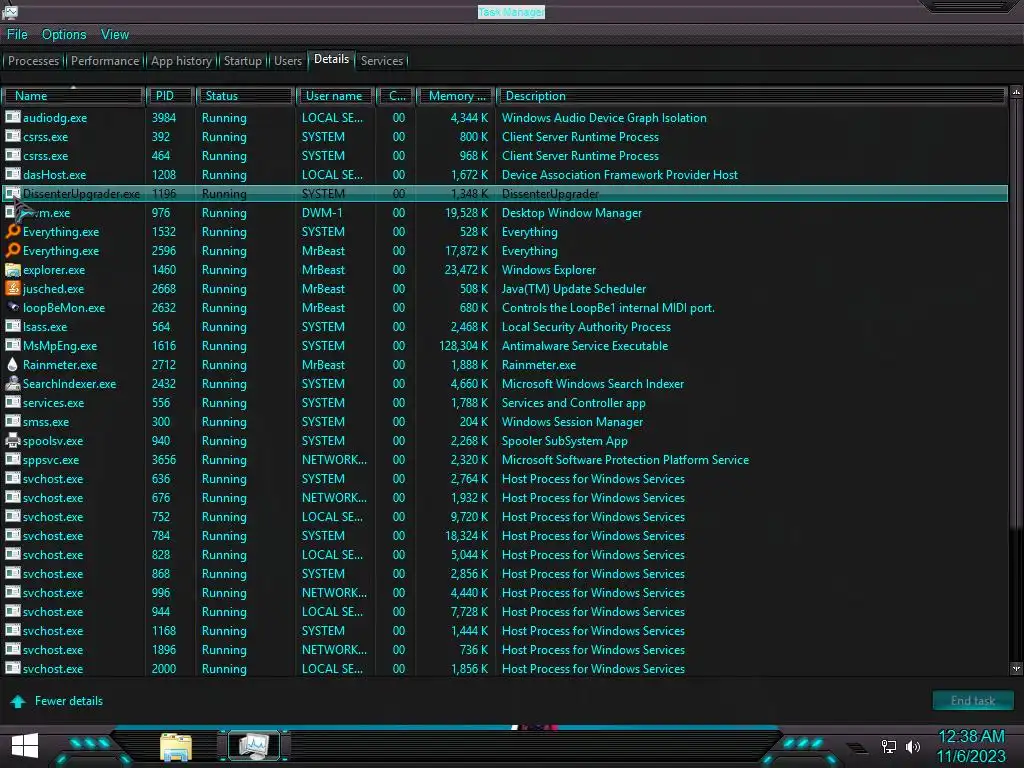The height and width of the screenshot is (768, 1024).
Task: Open the Windows Start button
Action: [25, 746]
